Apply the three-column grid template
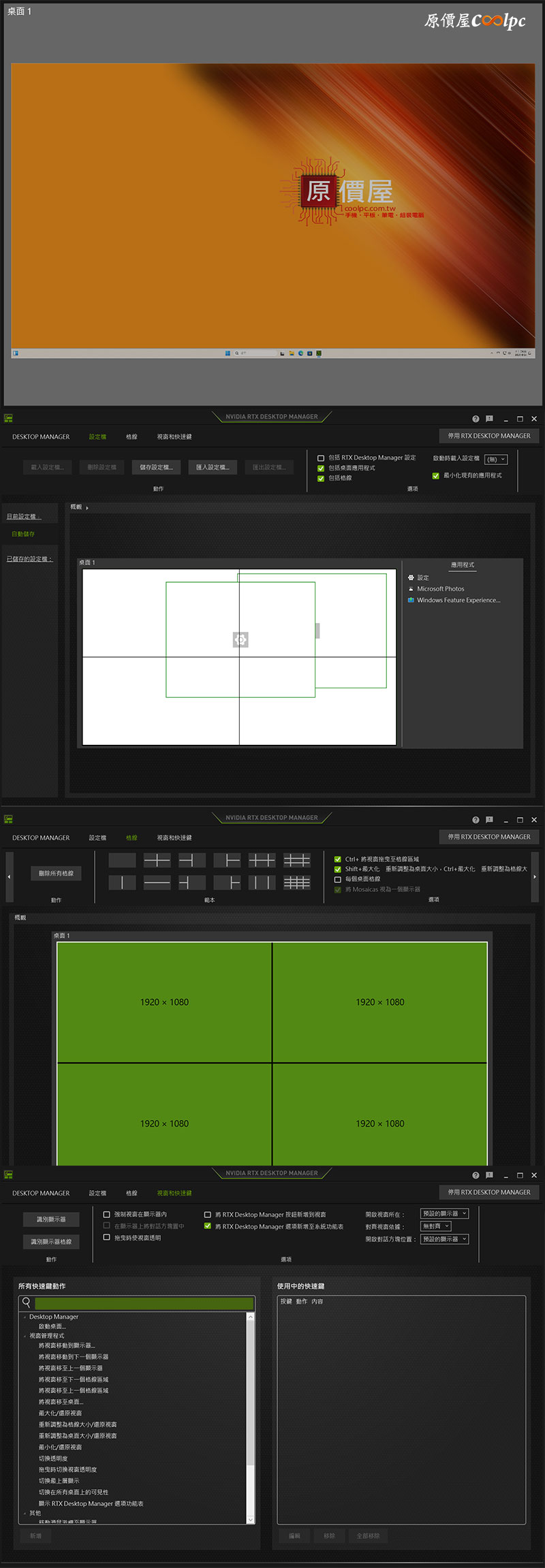 262,883
